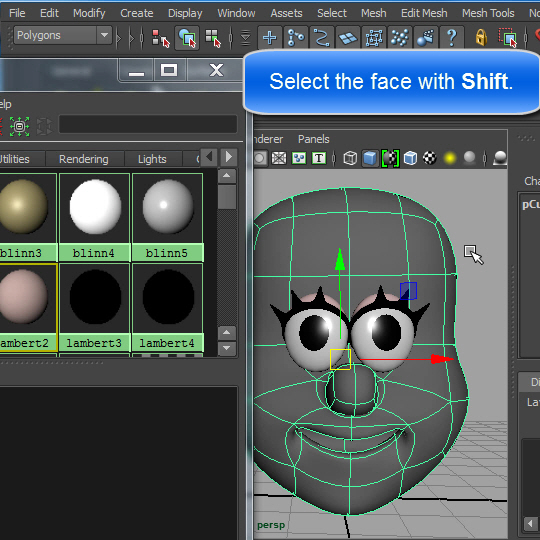
Task: Open the viewport Panels menu
Action: pos(313,139)
